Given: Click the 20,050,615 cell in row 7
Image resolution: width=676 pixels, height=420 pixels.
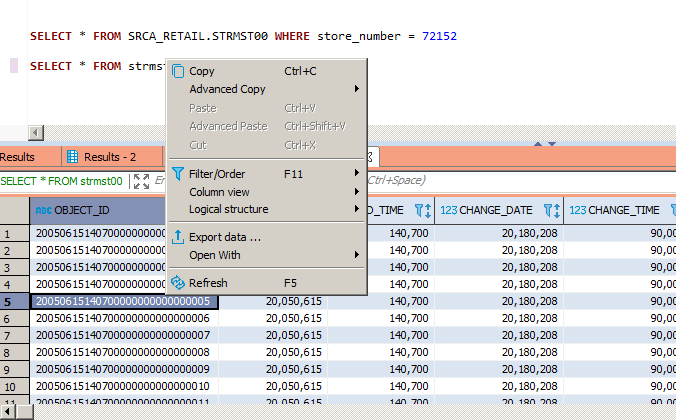Looking at the screenshot, I should pos(273,335).
